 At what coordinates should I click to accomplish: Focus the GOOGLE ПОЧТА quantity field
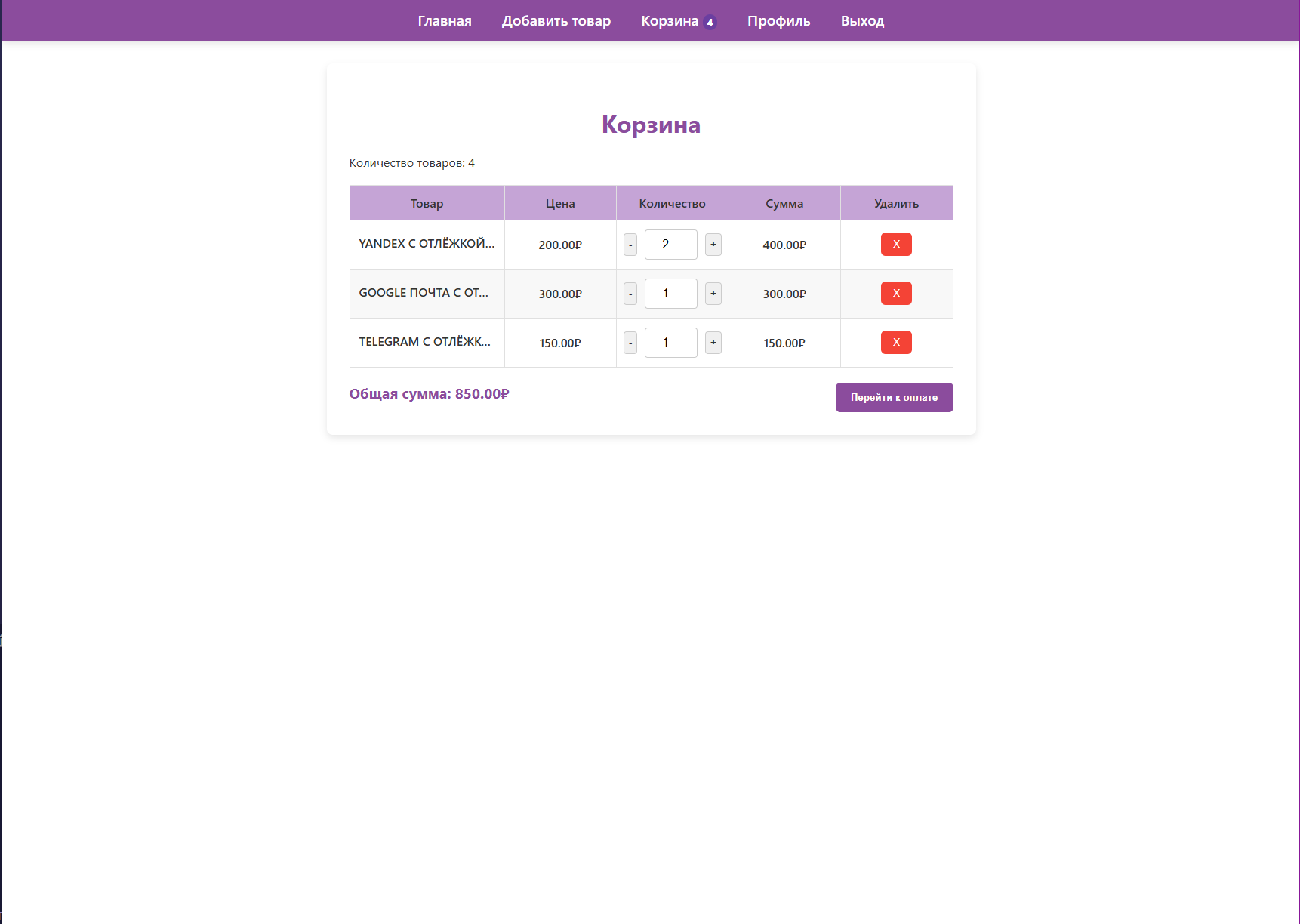(x=671, y=294)
